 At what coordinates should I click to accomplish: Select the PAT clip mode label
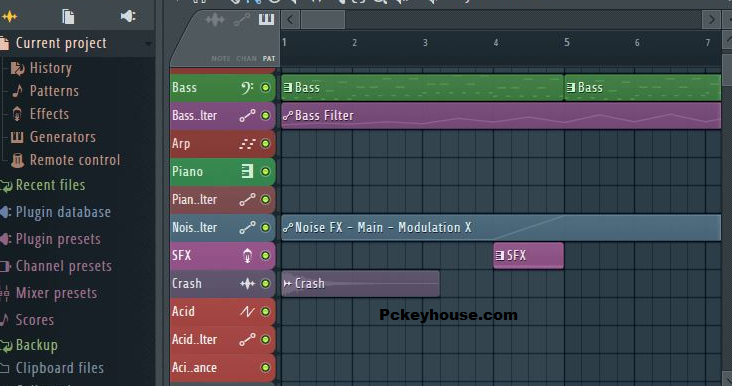(268, 59)
